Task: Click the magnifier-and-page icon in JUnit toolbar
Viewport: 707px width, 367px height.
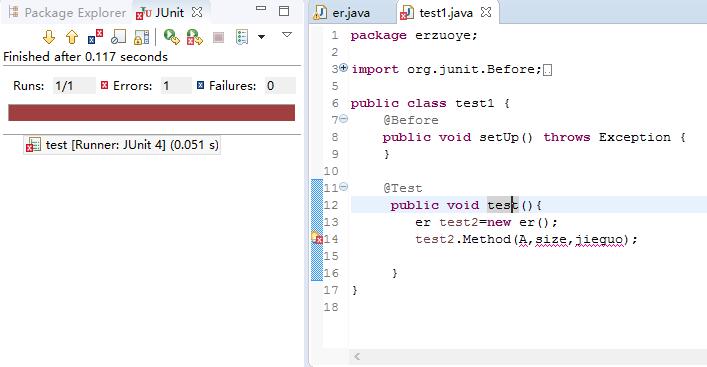Action: (118, 37)
